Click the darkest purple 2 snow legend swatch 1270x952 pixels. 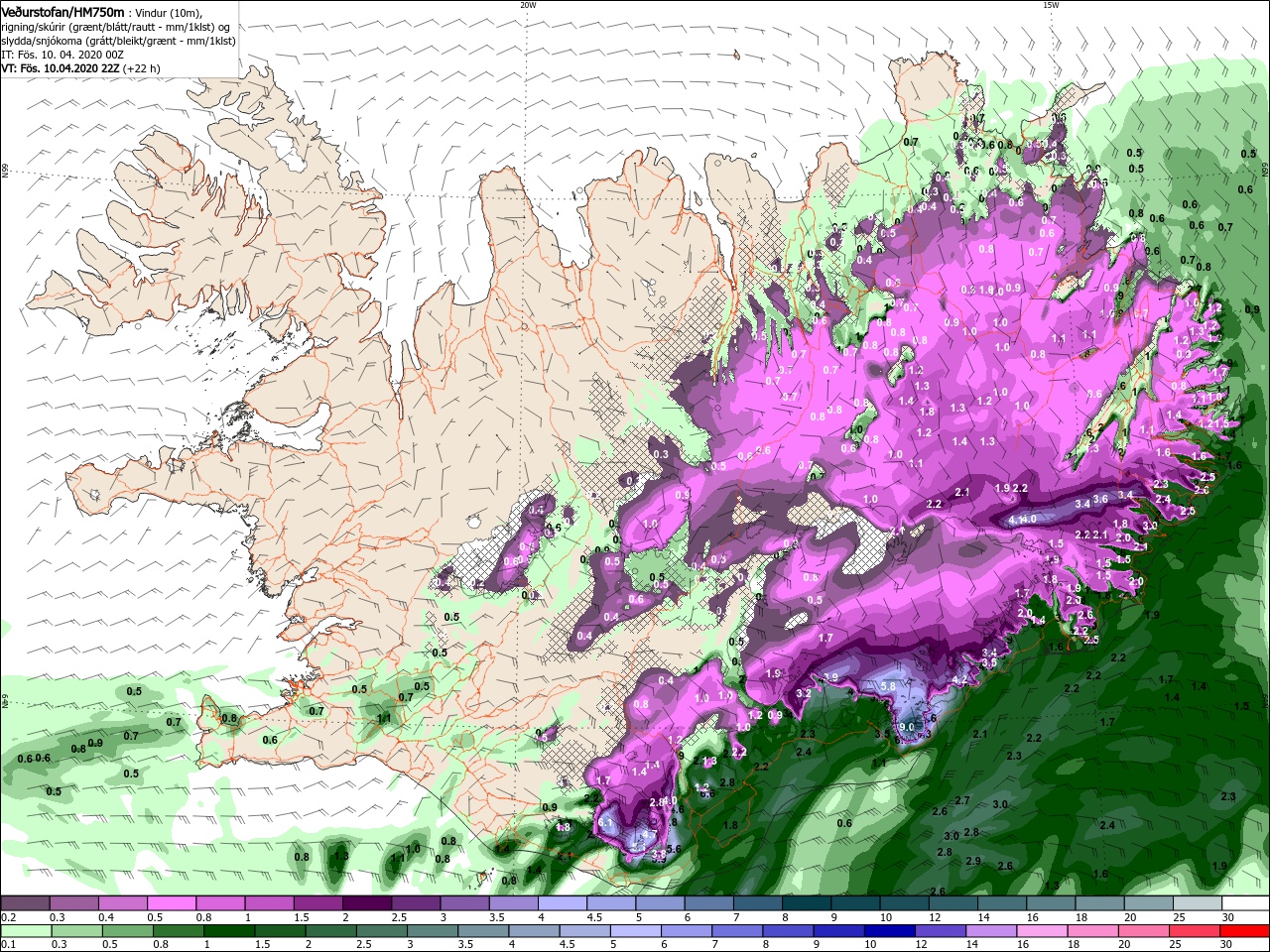[x=366, y=903]
